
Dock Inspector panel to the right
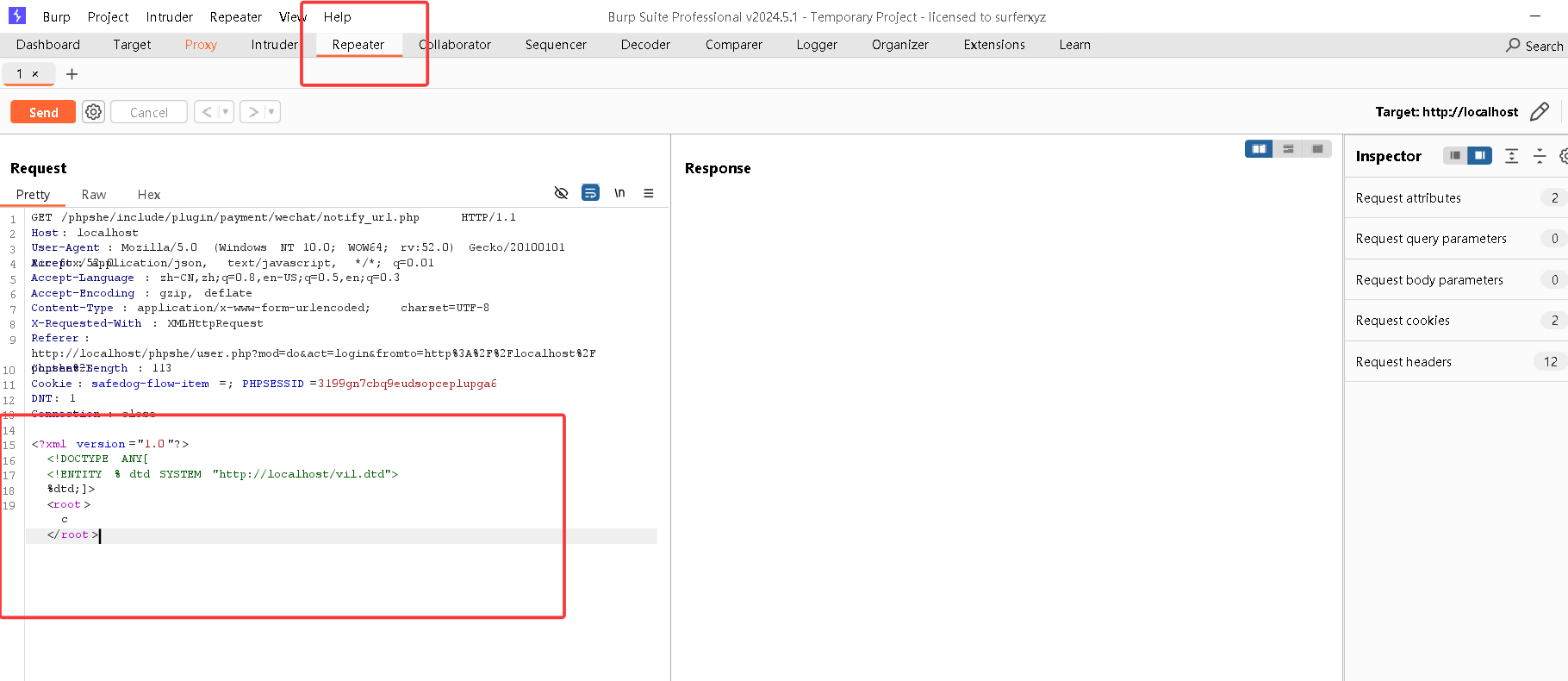point(1479,156)
